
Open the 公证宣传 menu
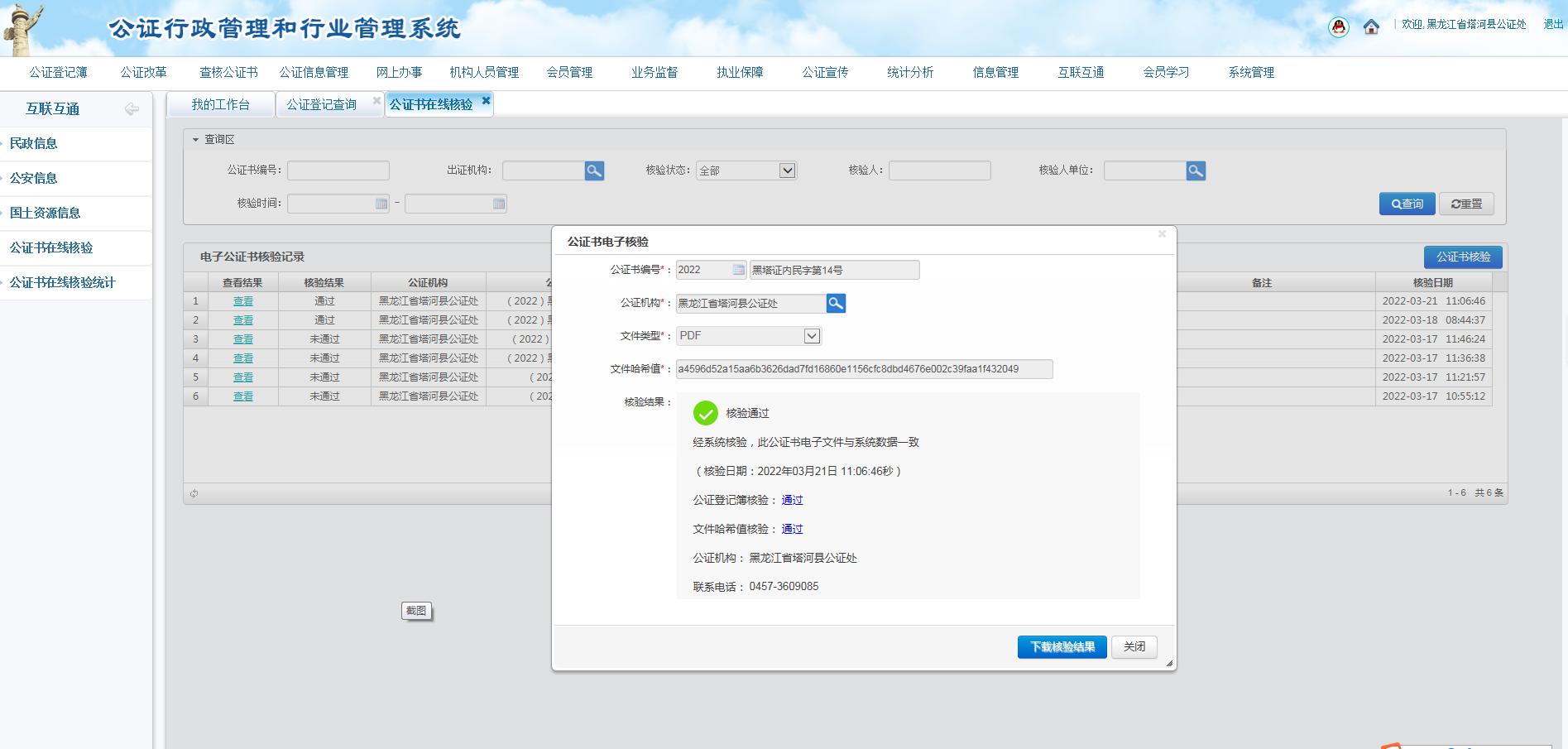coord(825,72)
